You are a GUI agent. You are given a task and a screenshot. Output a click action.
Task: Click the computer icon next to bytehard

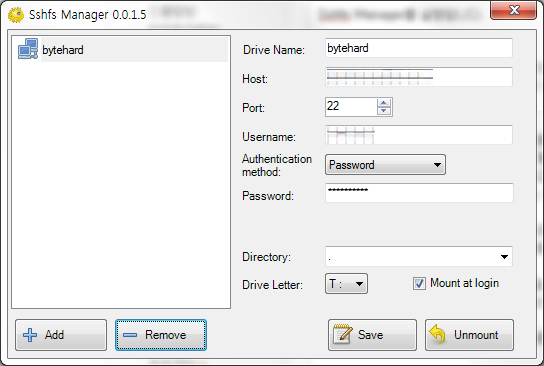(x=28, y=49)
